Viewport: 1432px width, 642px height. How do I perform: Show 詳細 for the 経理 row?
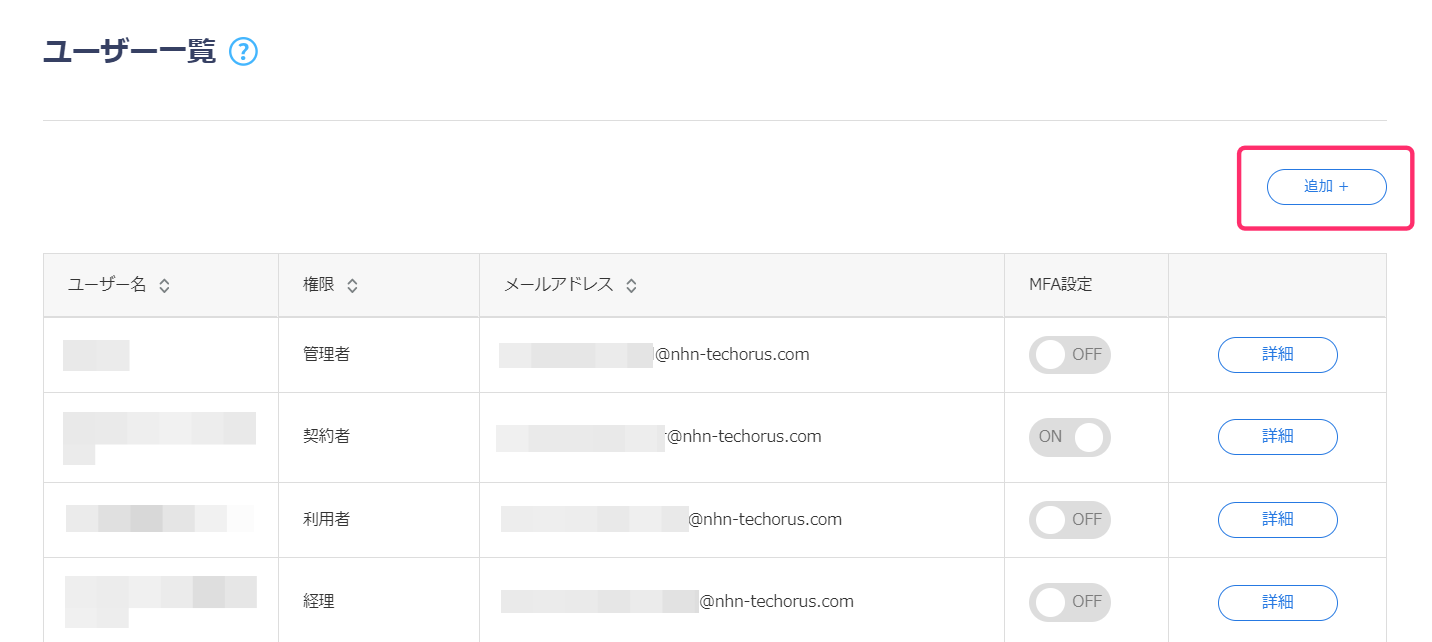tap(1277, 602)
